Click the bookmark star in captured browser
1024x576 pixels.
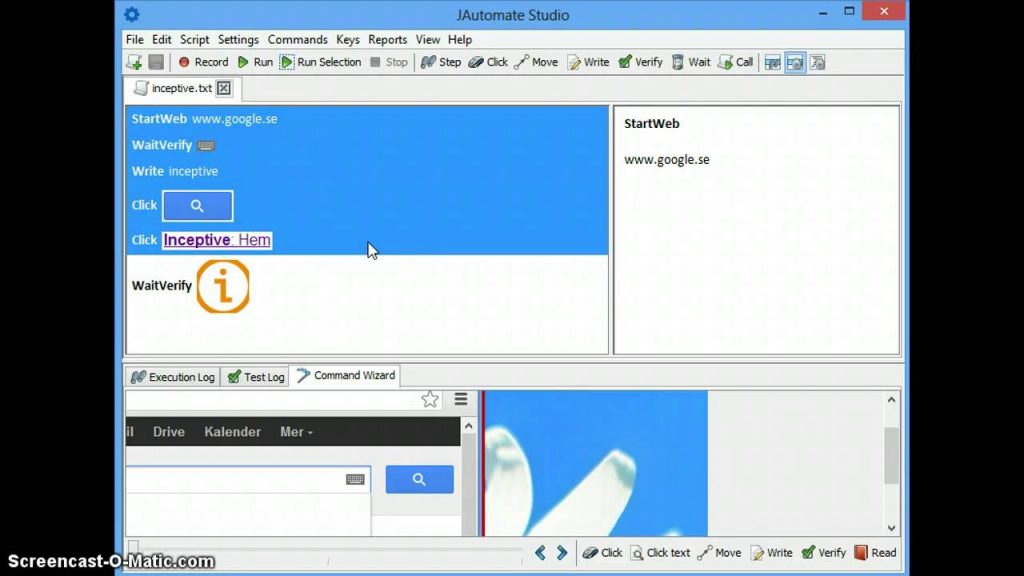(430, 399)
